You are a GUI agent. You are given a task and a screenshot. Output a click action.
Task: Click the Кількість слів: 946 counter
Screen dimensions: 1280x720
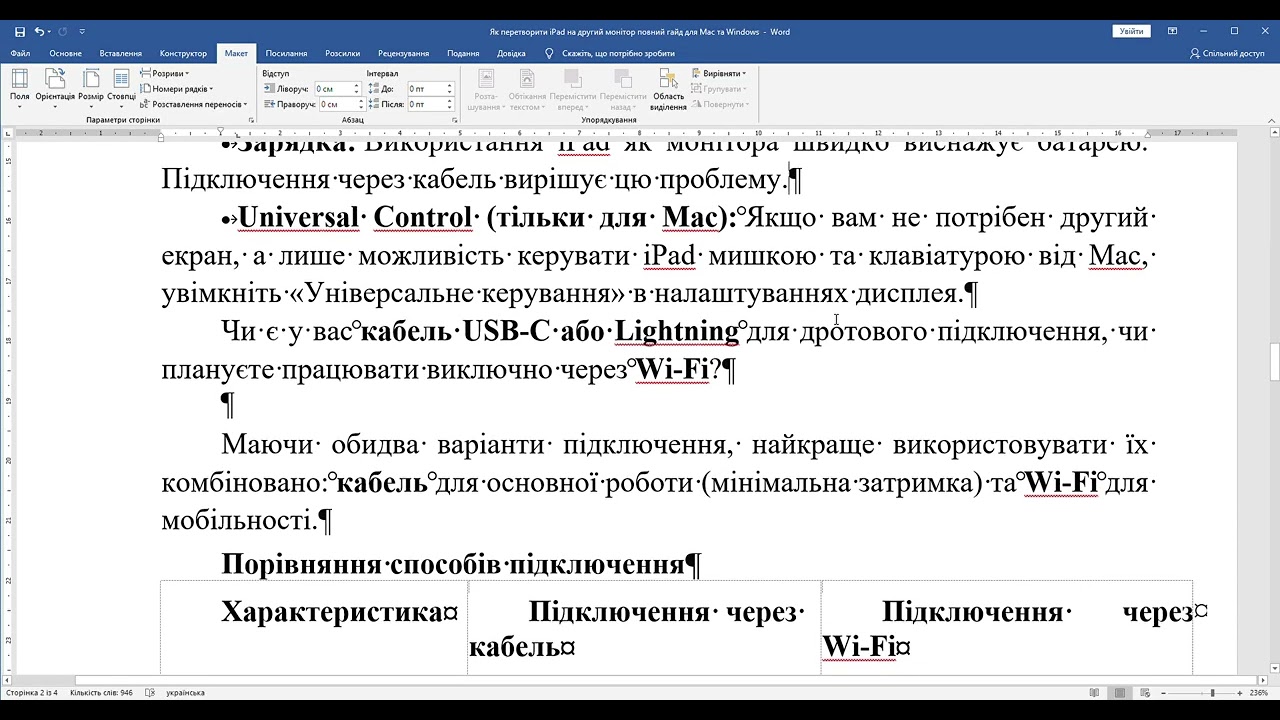coord(101,692)
